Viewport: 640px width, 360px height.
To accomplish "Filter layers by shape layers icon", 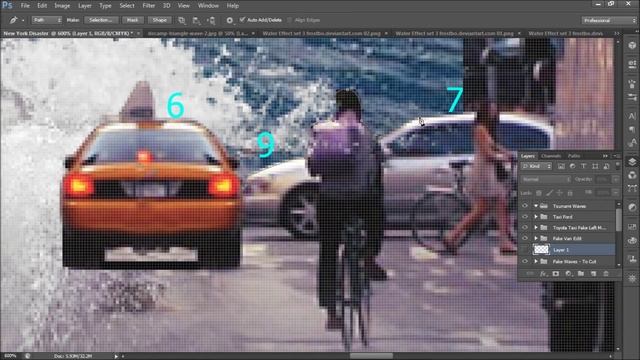I will (595, 166).
